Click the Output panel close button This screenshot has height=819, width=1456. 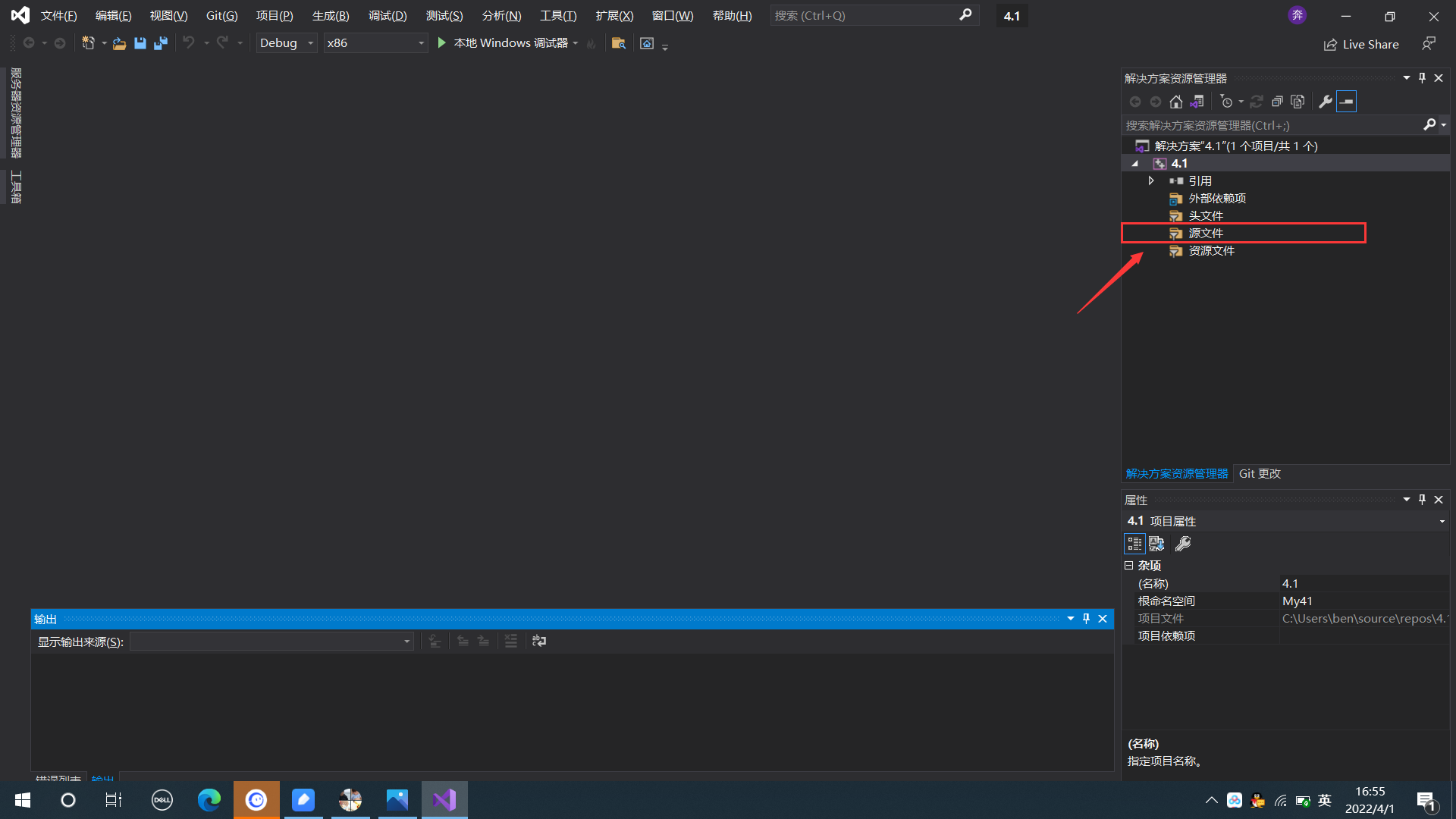pyautogui.click(x=1103, y=618)
